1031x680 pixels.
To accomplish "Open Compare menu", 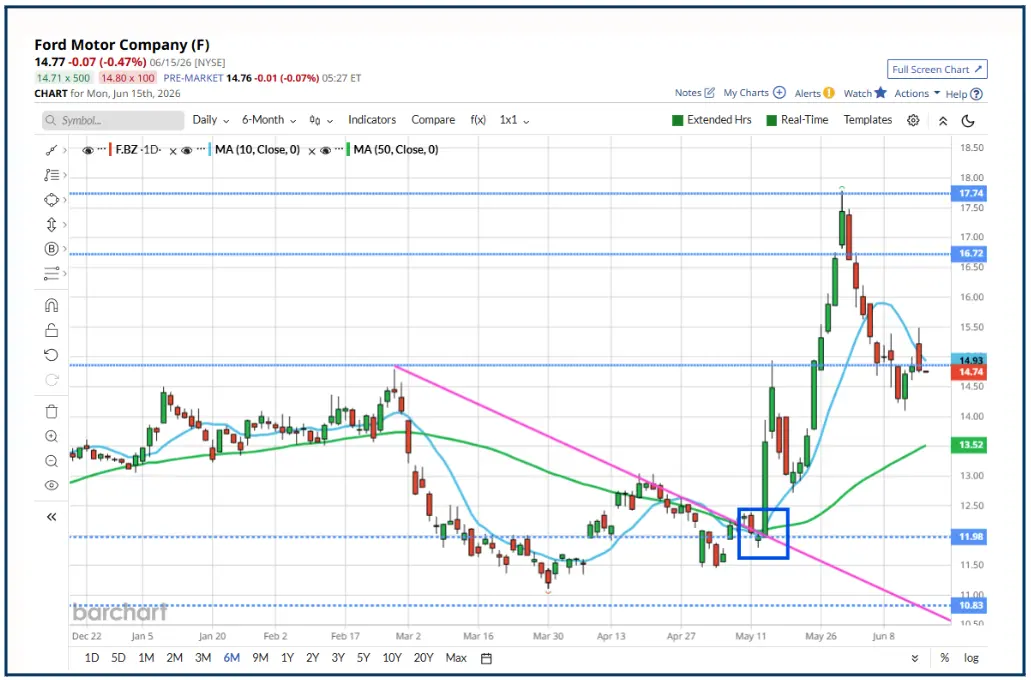I will pyautogui.click(x=433, y=120).
